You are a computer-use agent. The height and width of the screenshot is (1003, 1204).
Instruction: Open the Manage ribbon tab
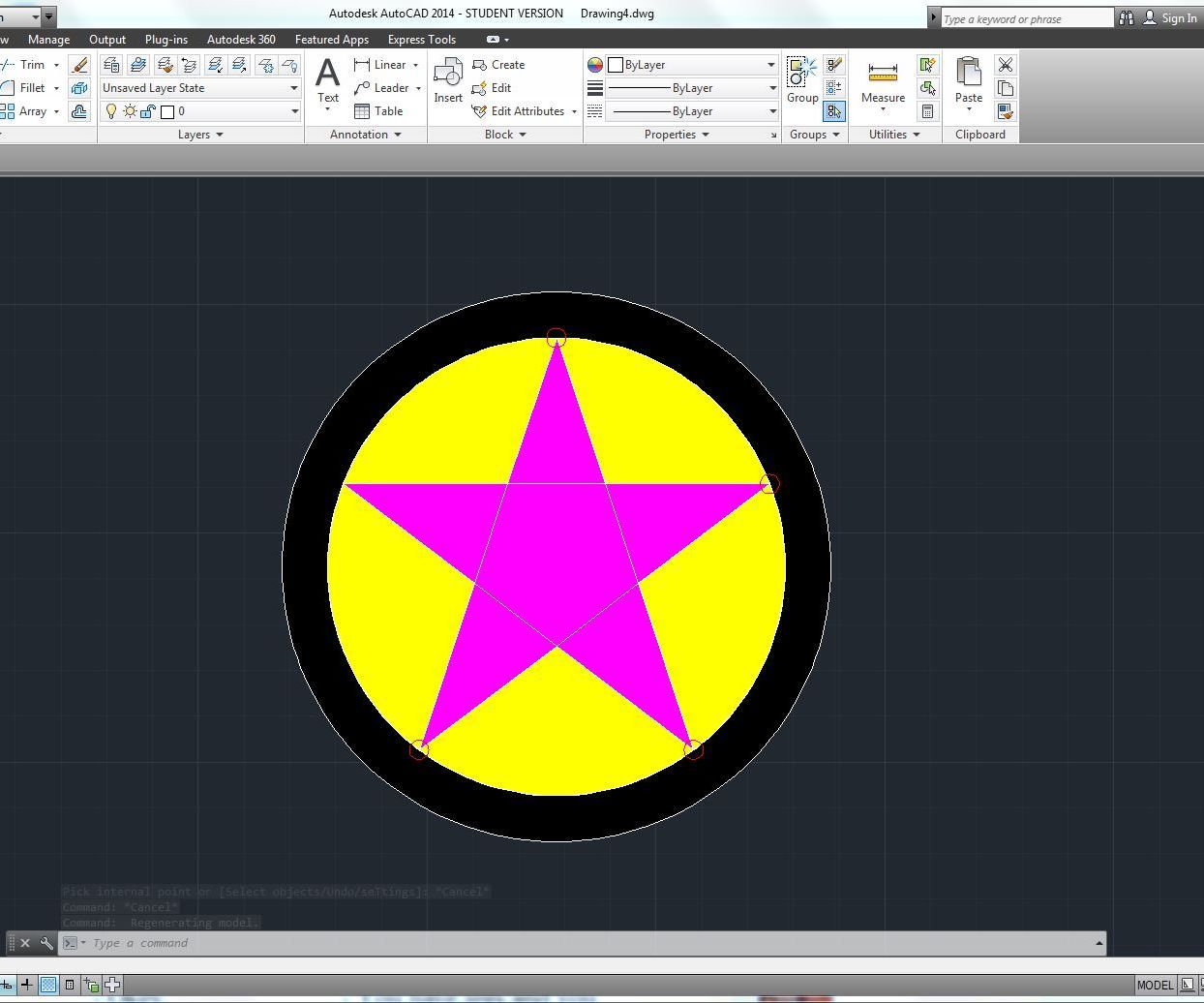tap(48, 40)
